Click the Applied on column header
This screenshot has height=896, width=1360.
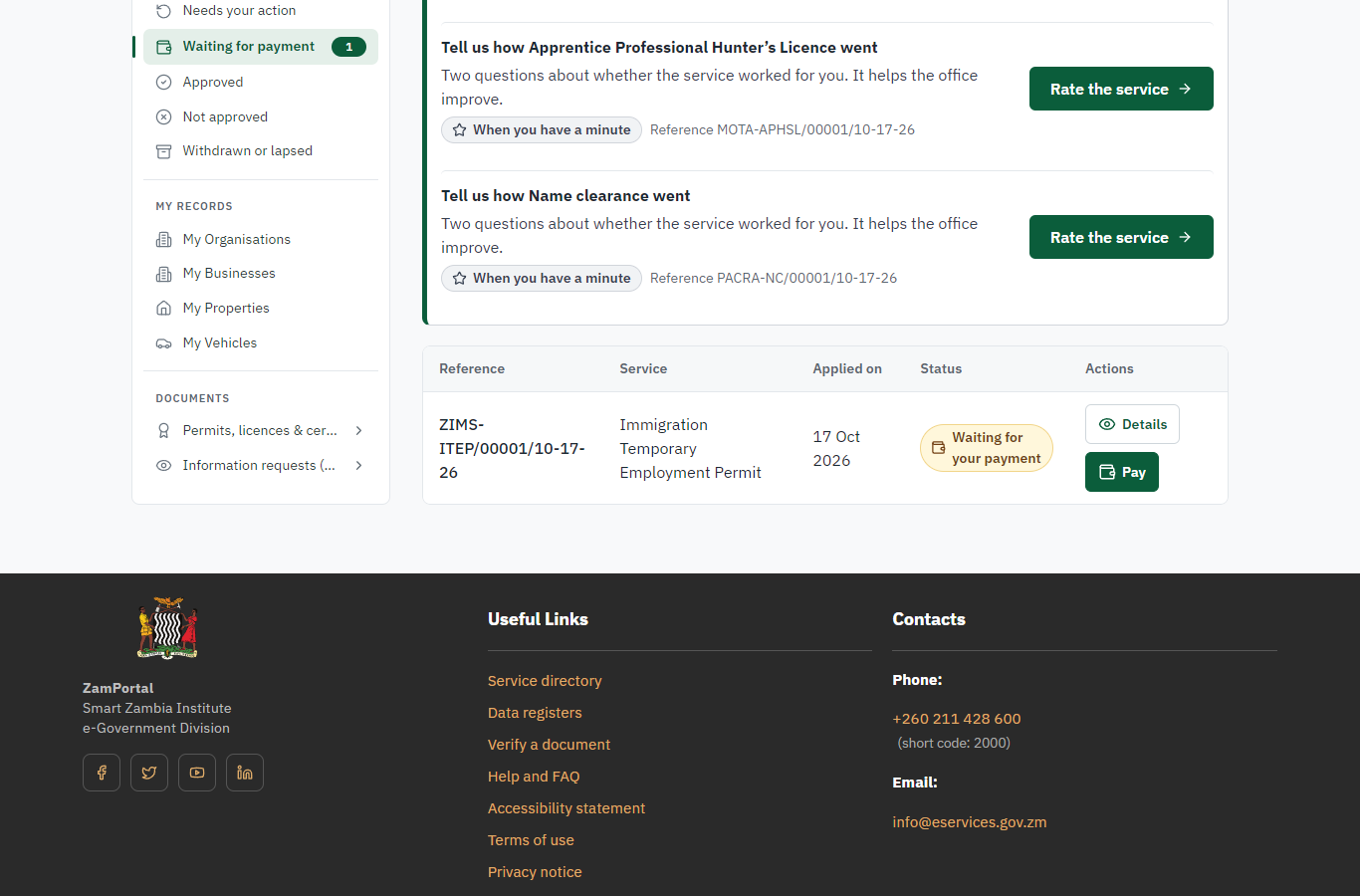point(847,369)
